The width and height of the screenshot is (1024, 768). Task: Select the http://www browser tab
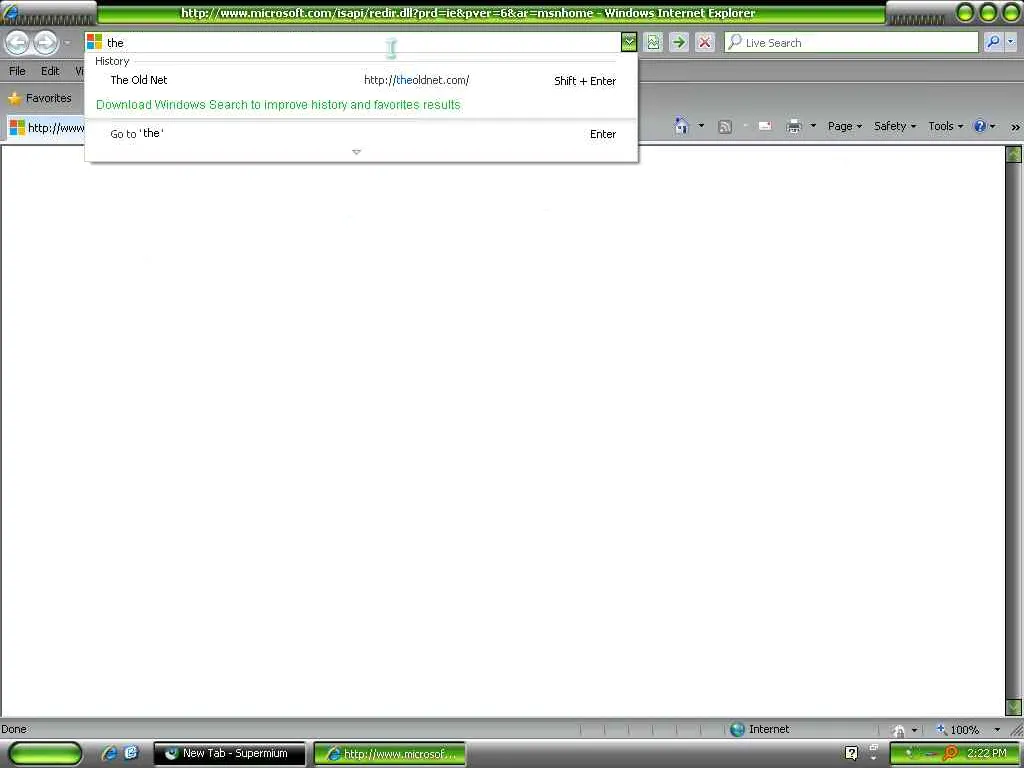tap(46, 127)
